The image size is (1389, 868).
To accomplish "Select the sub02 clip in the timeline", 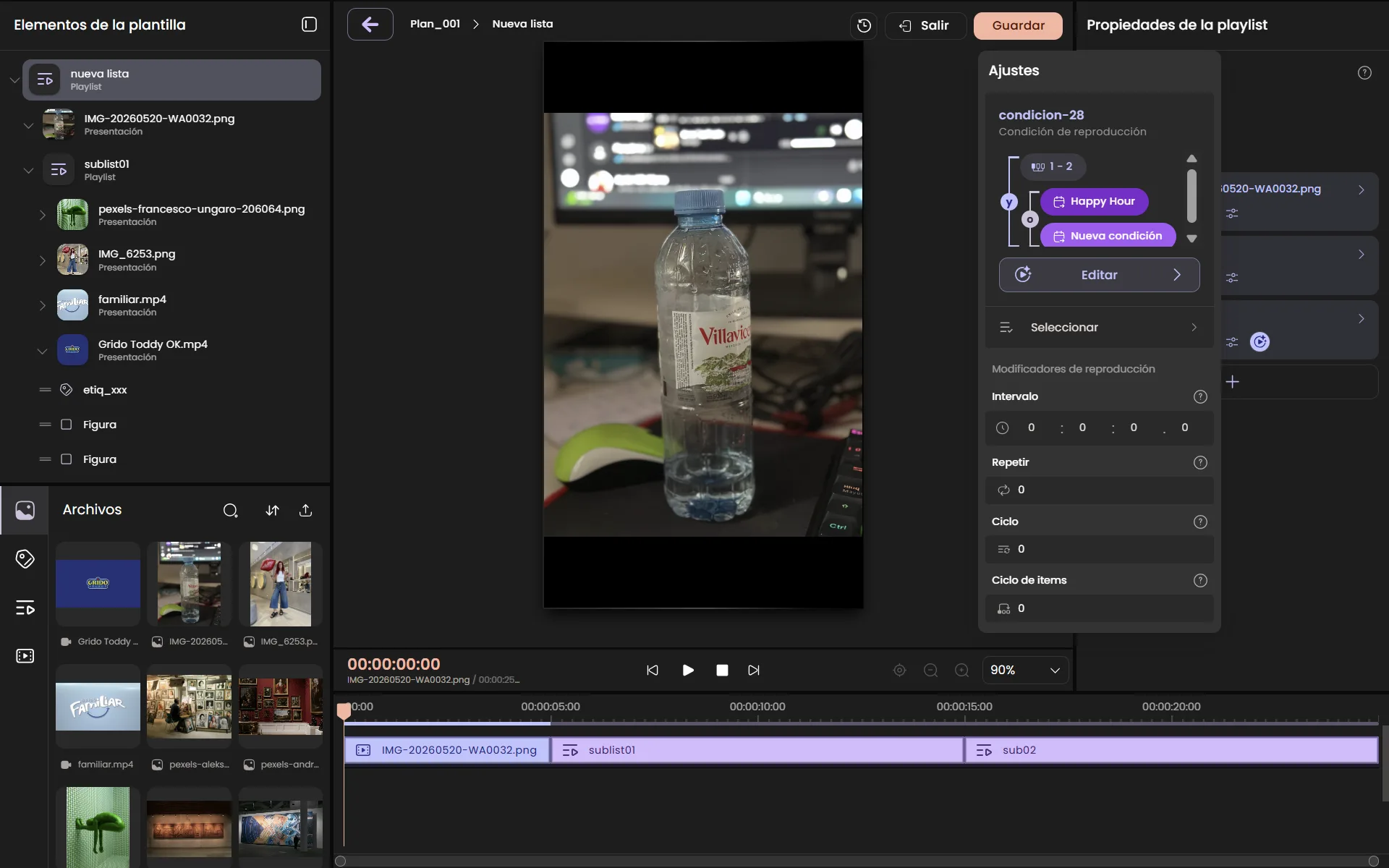I will point(1171,750).
